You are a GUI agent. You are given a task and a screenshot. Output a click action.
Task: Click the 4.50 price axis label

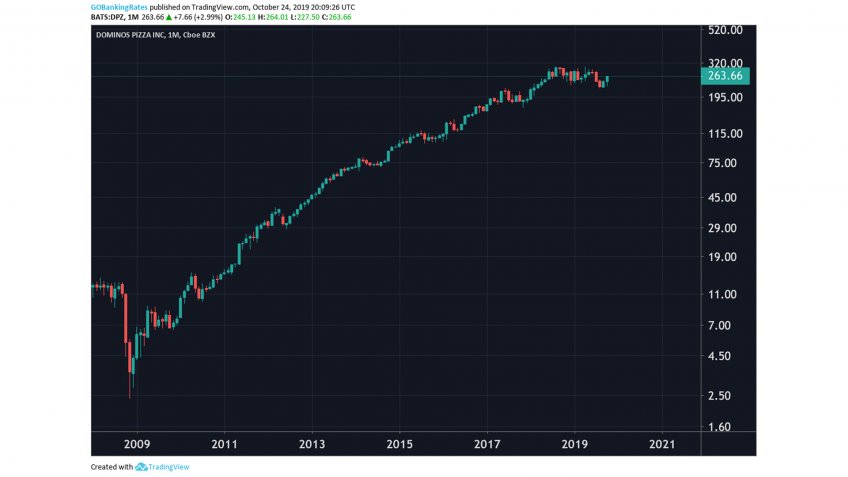(x=719, y=356)
